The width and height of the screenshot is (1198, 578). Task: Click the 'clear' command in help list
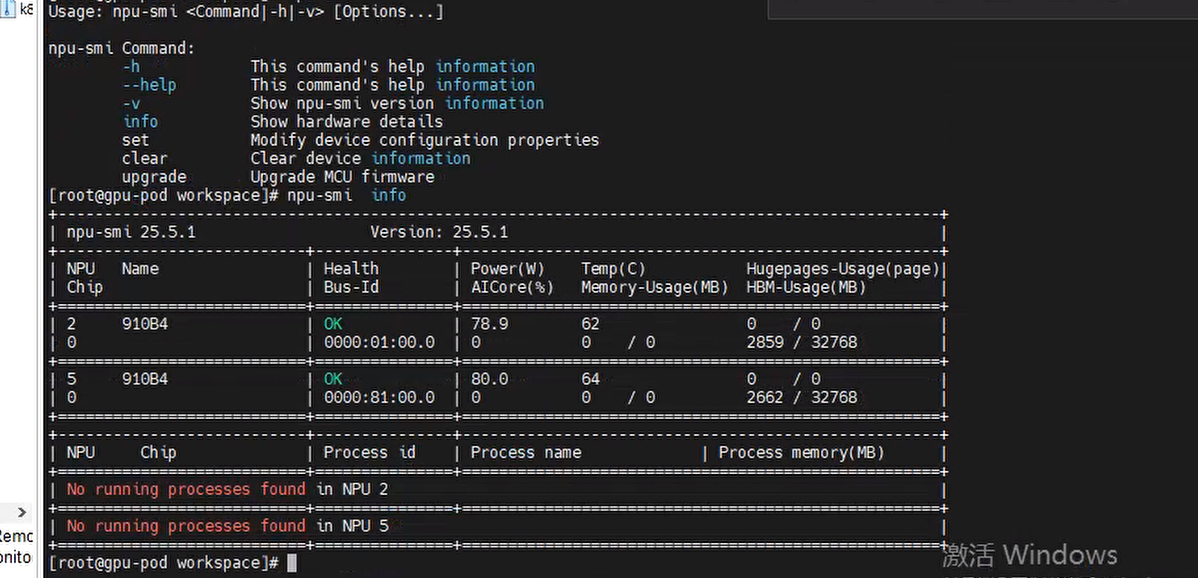click(144, 158)
